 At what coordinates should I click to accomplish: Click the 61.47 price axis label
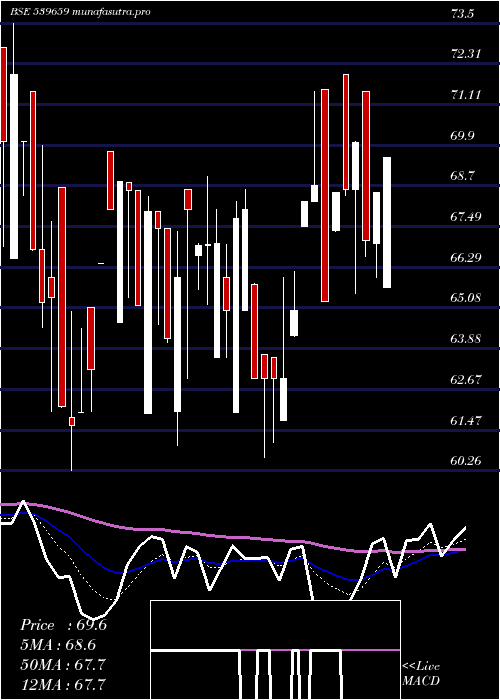pyautogui.click(x=466, y=421)
